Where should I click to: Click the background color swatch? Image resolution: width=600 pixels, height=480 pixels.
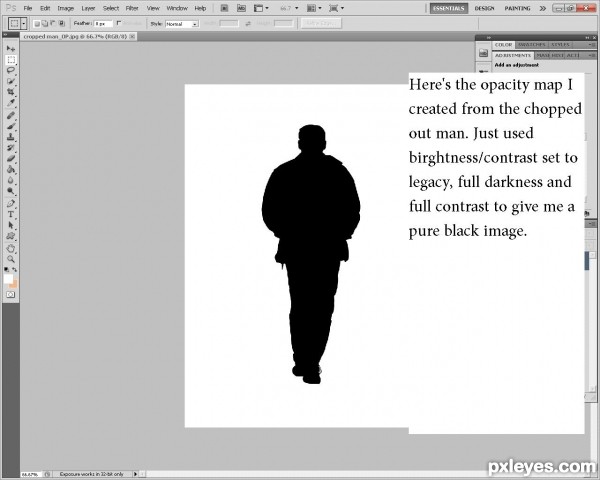point(14,285)
